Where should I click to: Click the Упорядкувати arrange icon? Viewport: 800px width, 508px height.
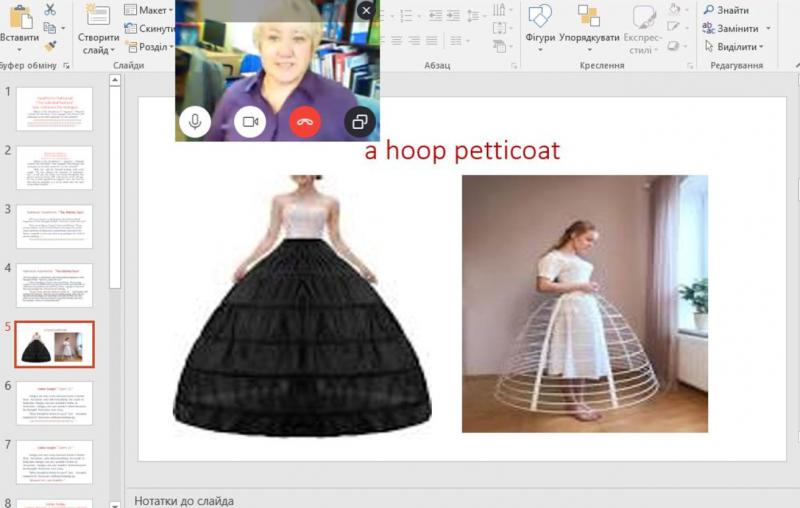pyautogui.click(x=589, y=16)
